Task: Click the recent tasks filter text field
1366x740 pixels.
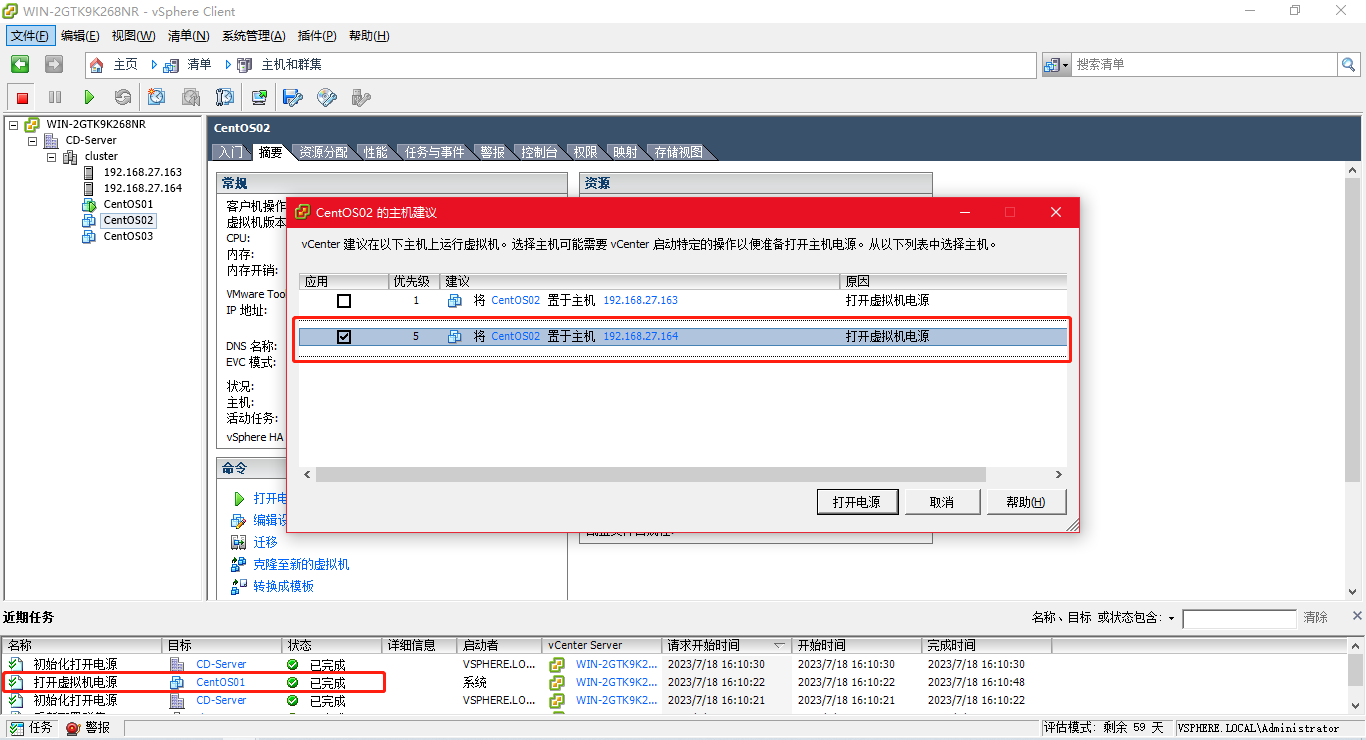Action: click(1239, 619)
